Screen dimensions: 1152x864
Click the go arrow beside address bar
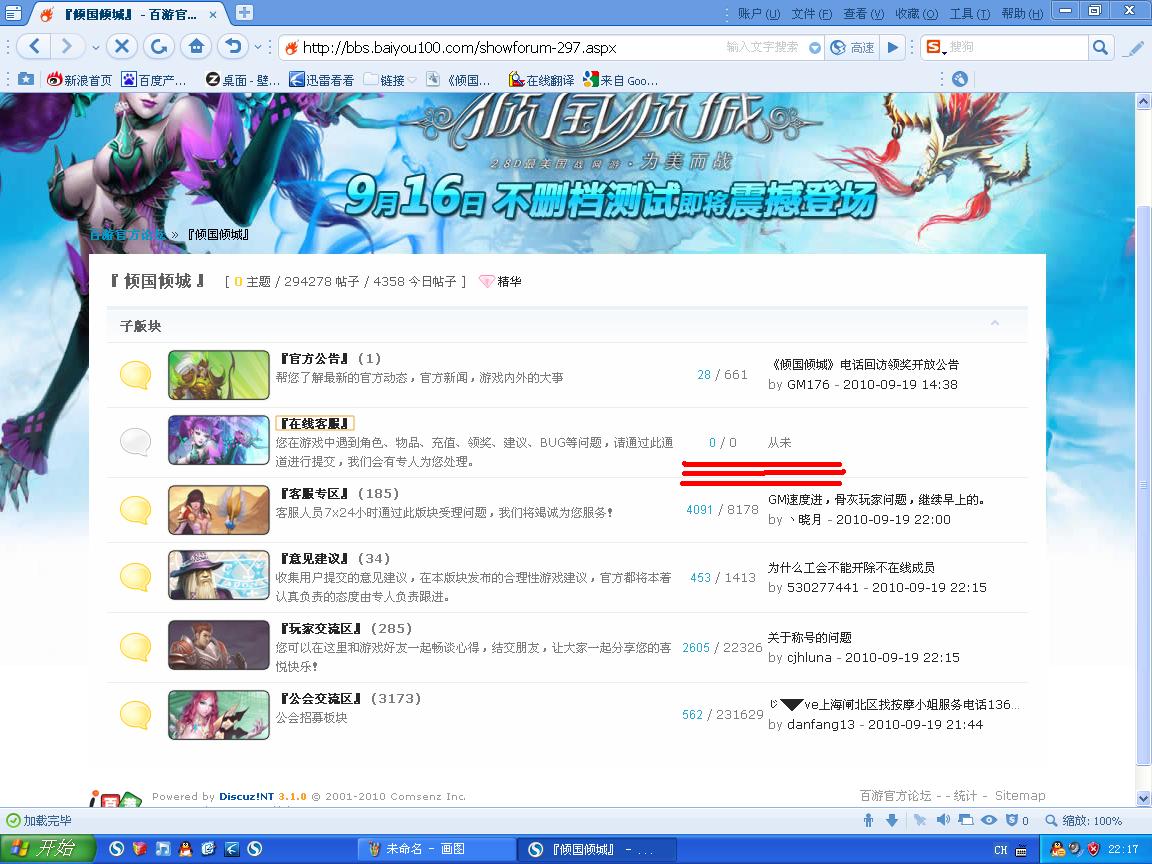click(x=893, y=47)
